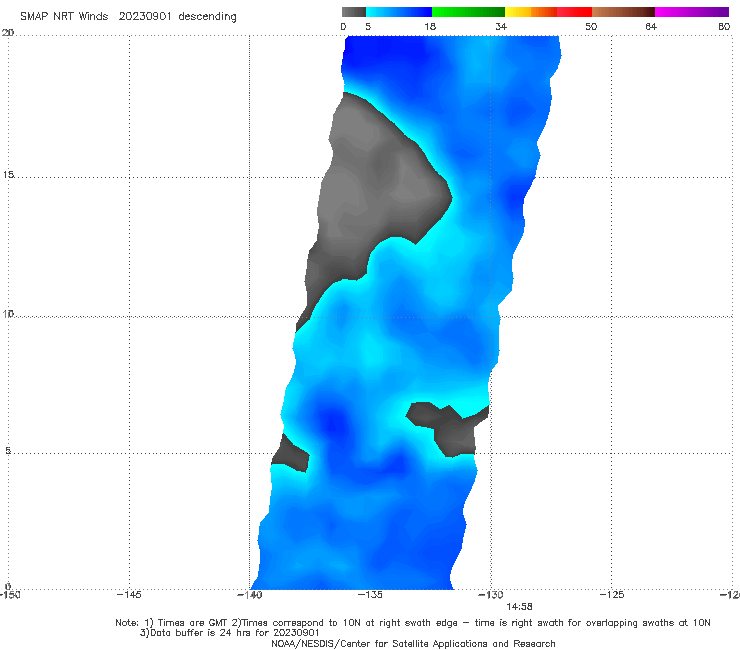The width and height of the screenshot is (740, 650).
Task: Click the blue segment of the color bar
Action: [399, 12]
